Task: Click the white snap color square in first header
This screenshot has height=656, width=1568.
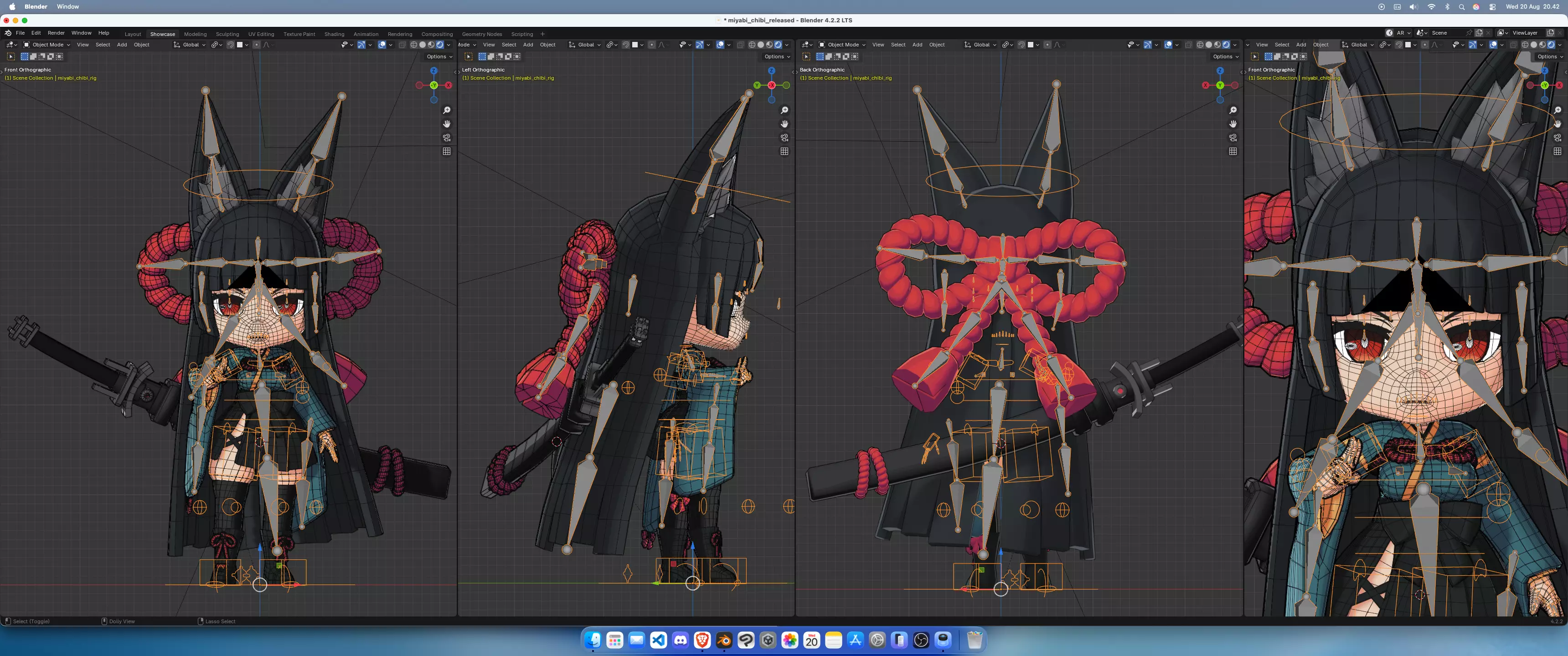Action: 240,45
